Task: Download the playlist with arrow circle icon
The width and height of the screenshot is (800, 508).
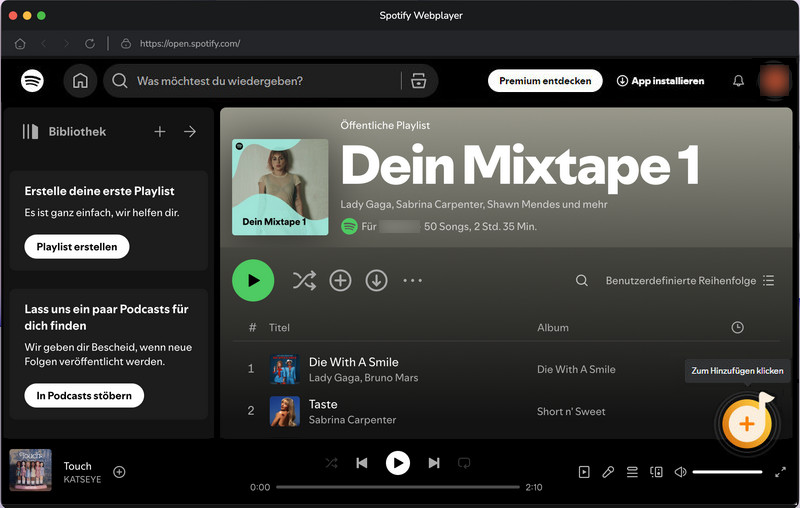Action: point(377,281)
